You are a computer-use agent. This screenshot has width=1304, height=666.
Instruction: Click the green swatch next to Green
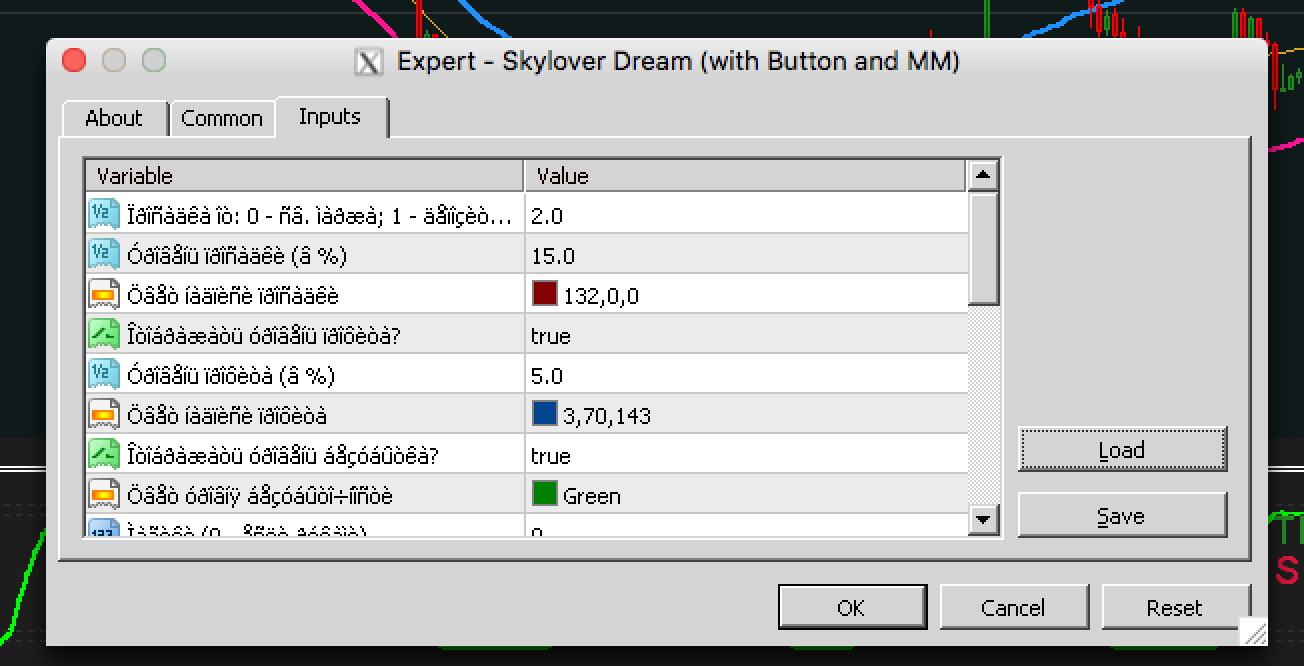pos(545,494)
